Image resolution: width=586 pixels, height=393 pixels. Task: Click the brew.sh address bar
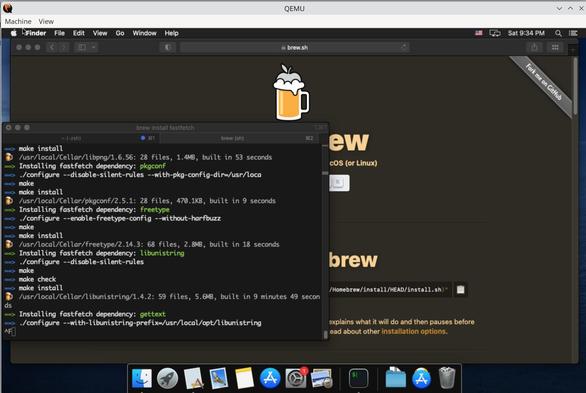pos(294,47)
